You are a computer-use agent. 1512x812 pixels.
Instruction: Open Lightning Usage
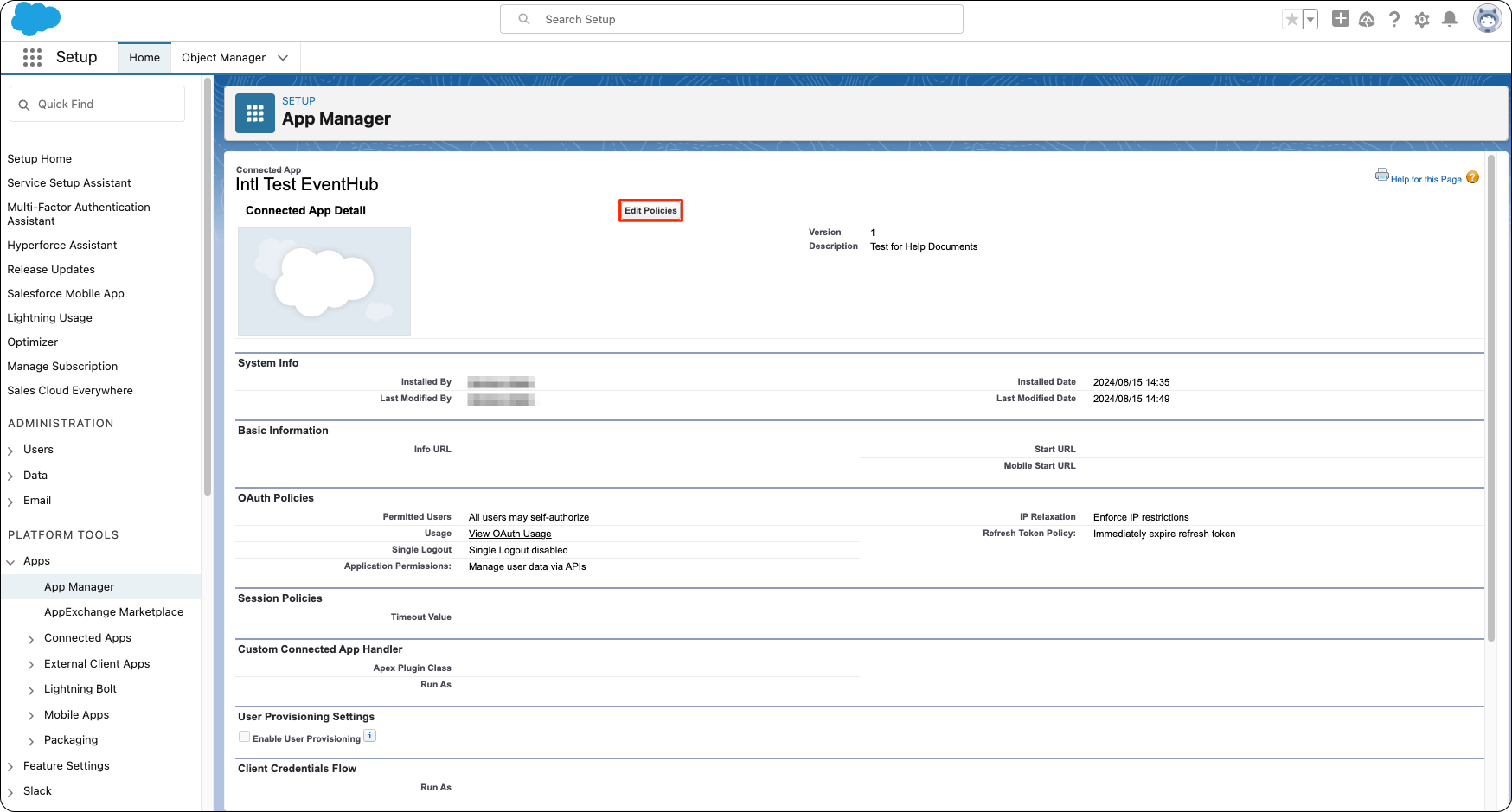[x=49, y=318]
